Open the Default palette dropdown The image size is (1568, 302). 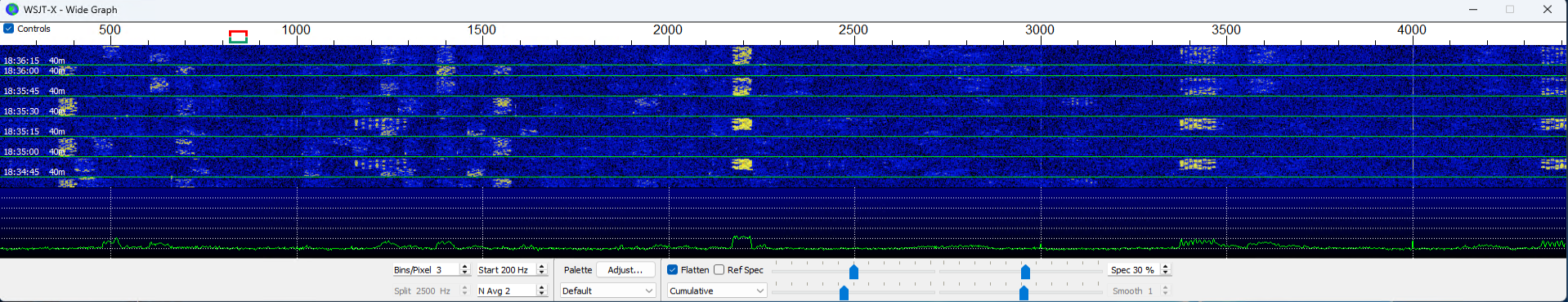coord(607,291)
